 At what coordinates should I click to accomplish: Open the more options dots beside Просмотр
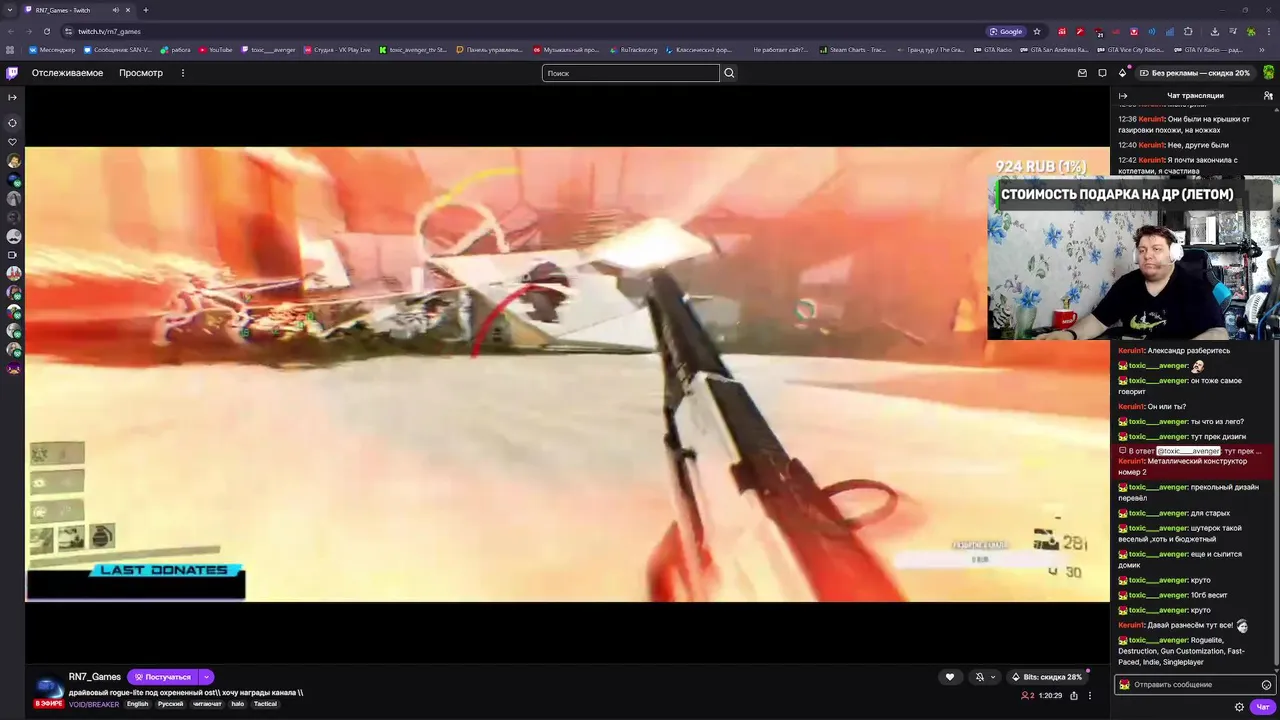click(x=182, y=73)
